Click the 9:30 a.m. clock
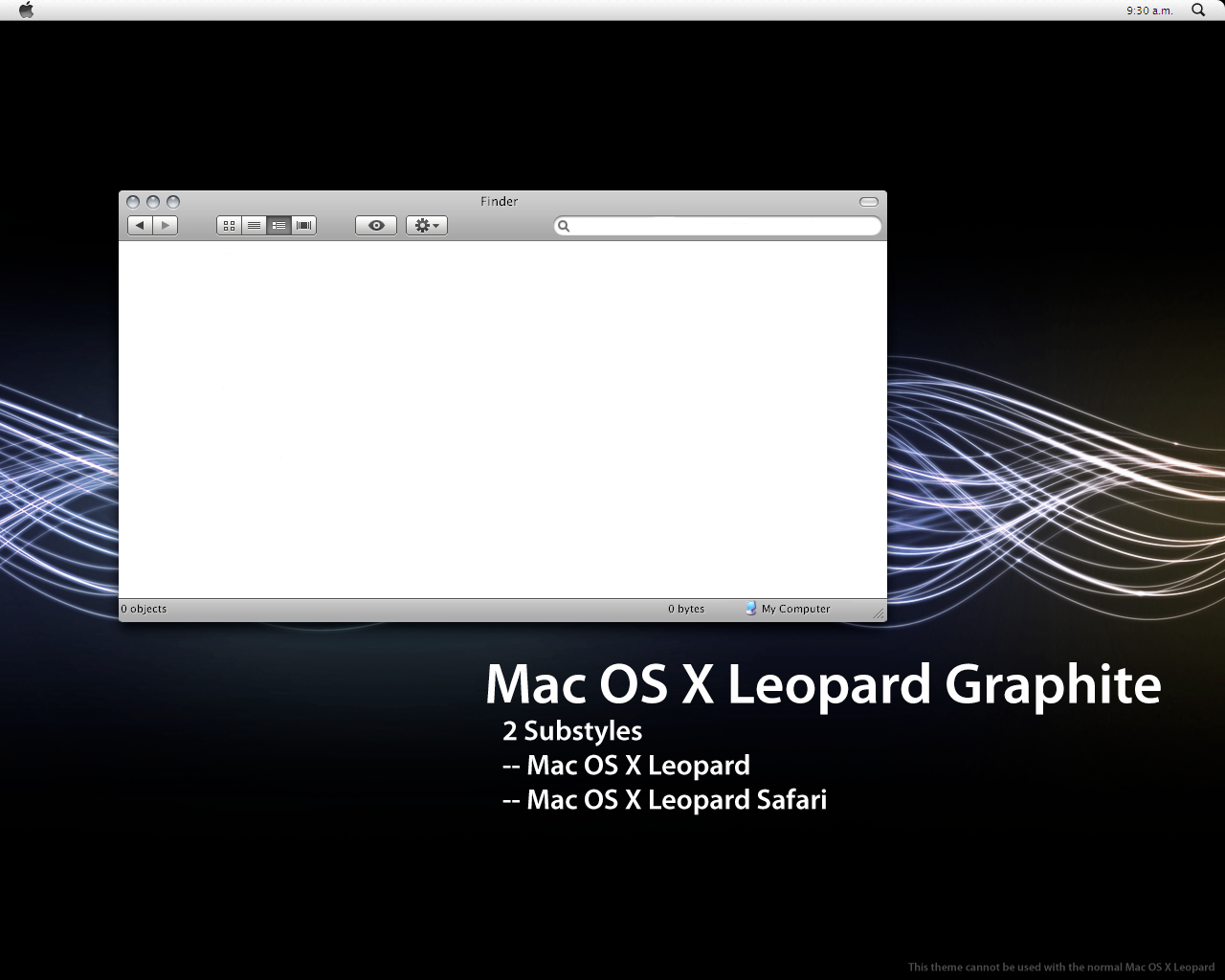1225x980 pixels. pos(1149,11)
